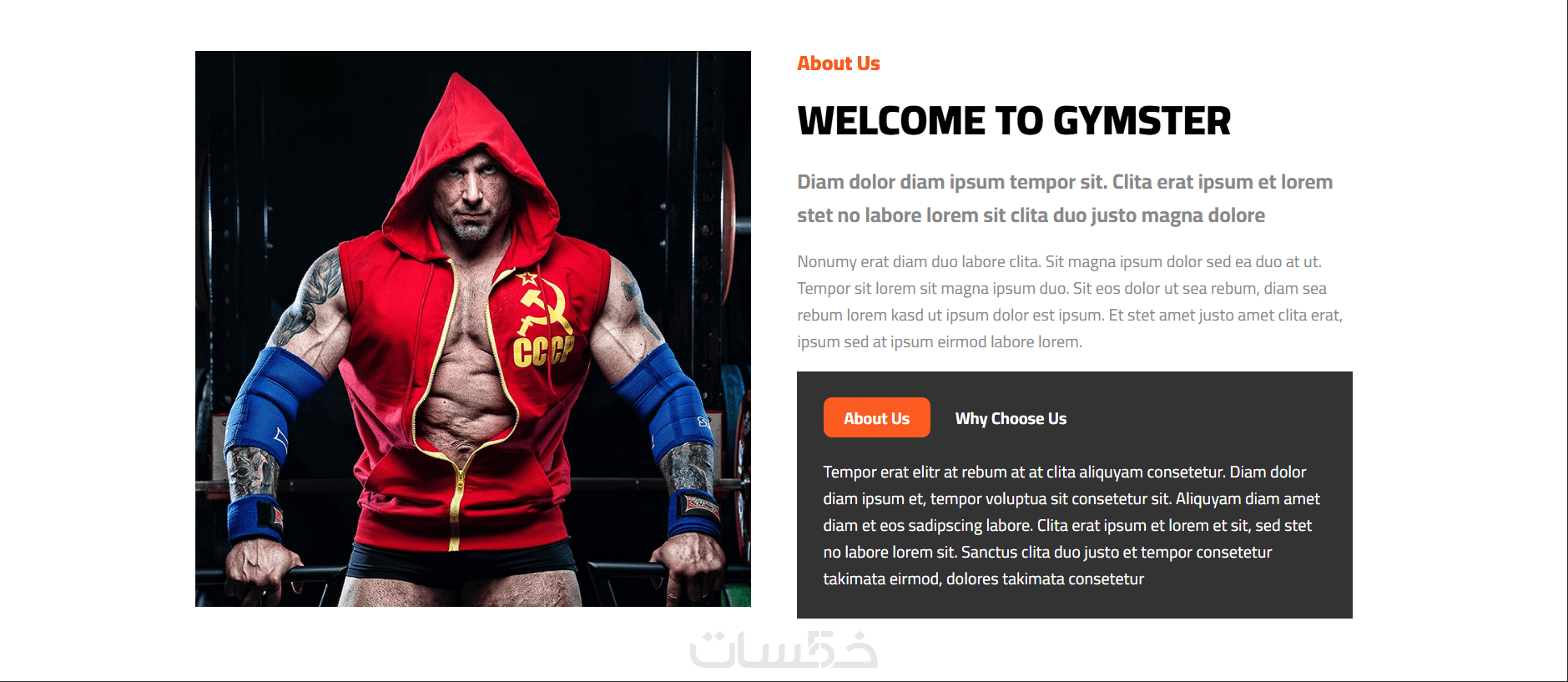Screen dimensions: 1568x682
Task: Click the Nonumy erat diam duo paragraph
Action: 1070,301
